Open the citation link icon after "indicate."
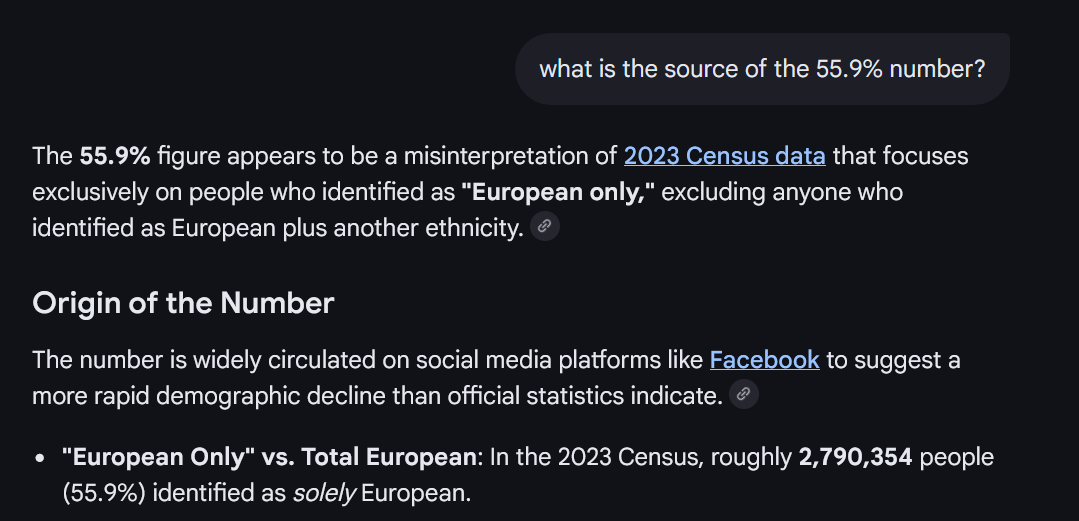The height and width of the screenshot is (521, 1079). [743, 394]
